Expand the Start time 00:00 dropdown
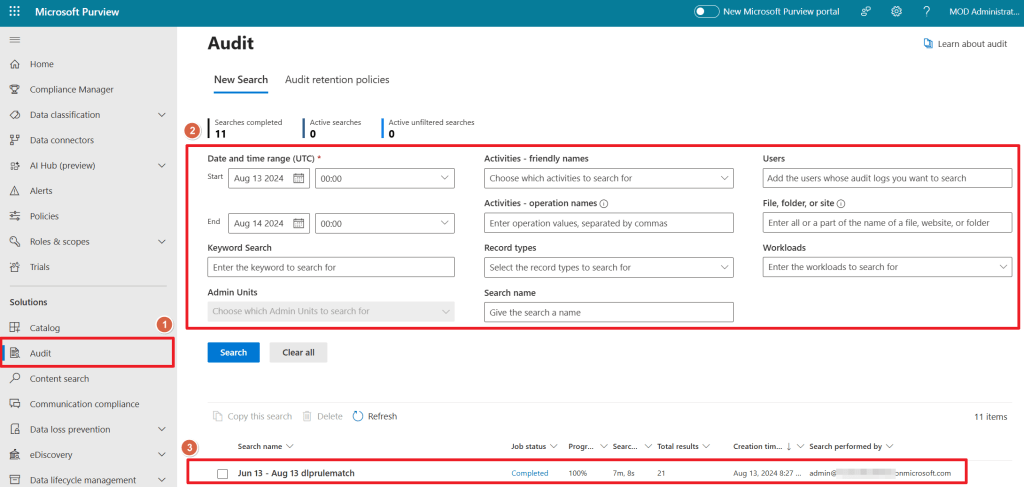1024x487 pixels. click(384, 178)
